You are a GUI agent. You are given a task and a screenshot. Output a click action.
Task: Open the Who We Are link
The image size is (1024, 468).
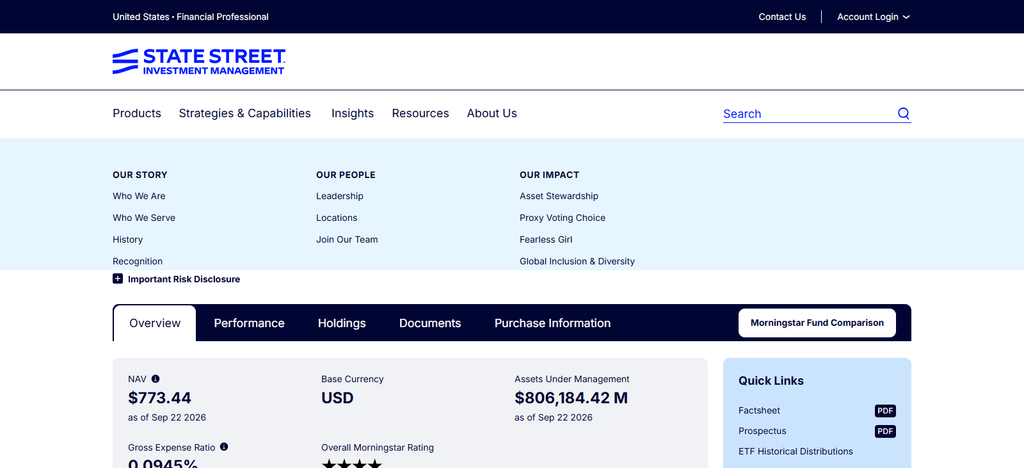click(x=139, y=196)
